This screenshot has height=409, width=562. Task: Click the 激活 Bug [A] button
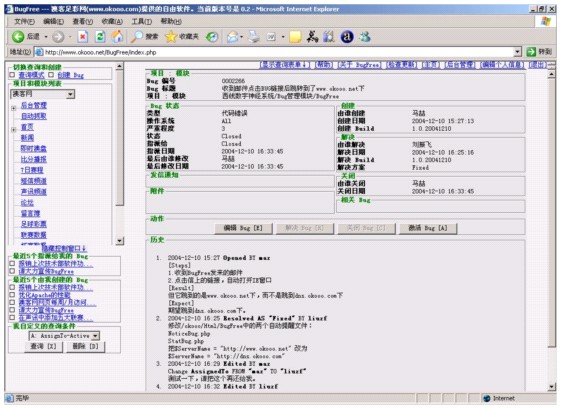[428, 228]
